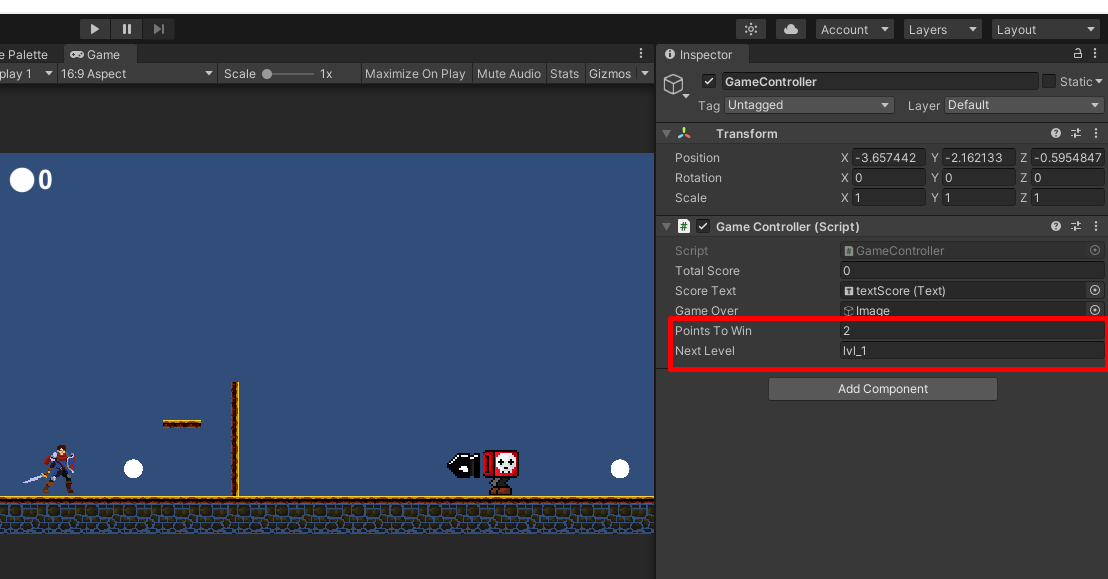Toggle the Static checkbox

[1049, 81]
